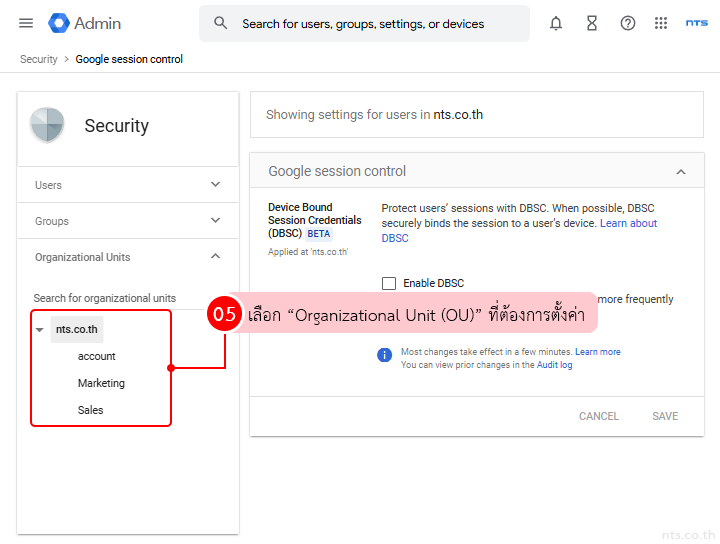The image size is (720, 544).
Task: Open the Learn about DBSC link
Action: (519, 230)
